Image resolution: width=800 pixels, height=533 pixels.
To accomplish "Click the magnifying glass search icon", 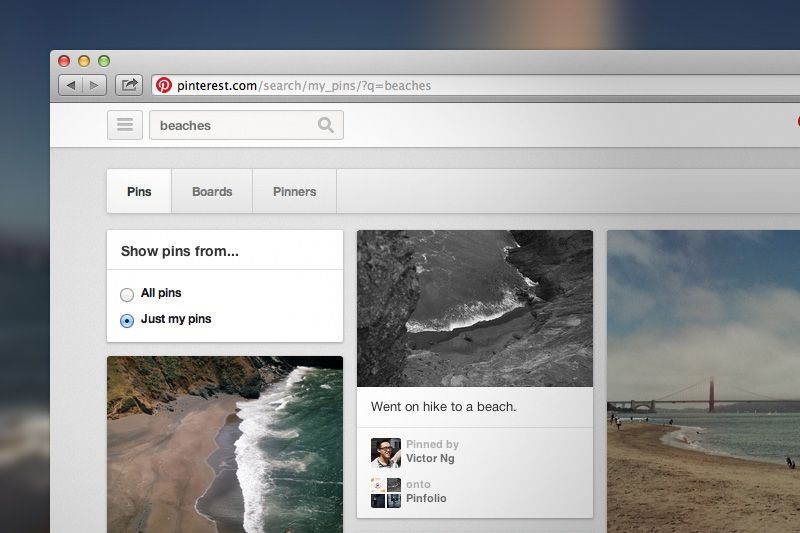I will (x=326, y=125).
